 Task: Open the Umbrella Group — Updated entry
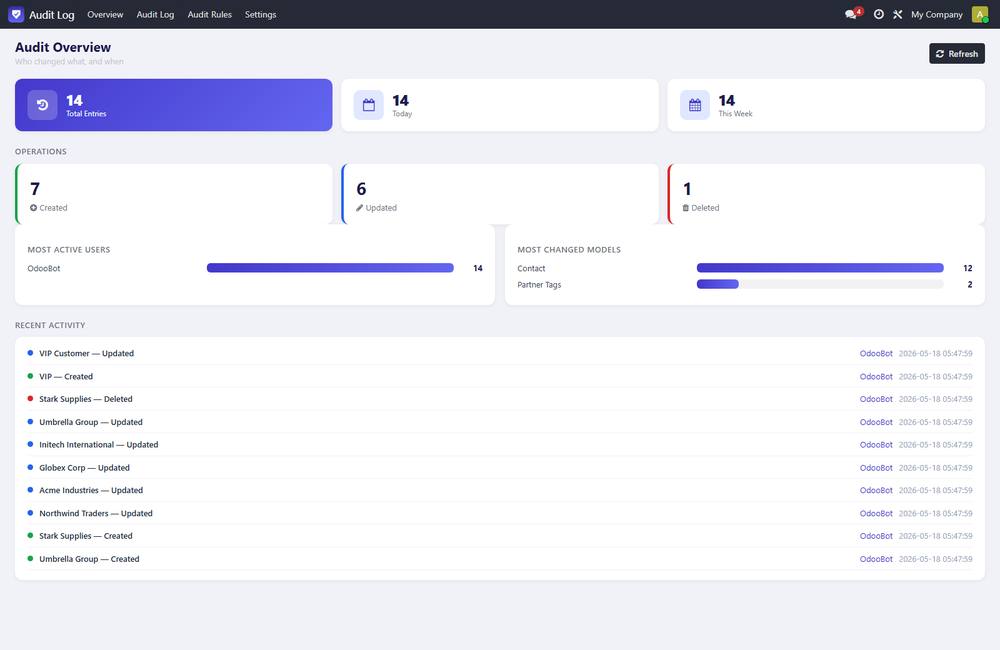pos(500,422)
